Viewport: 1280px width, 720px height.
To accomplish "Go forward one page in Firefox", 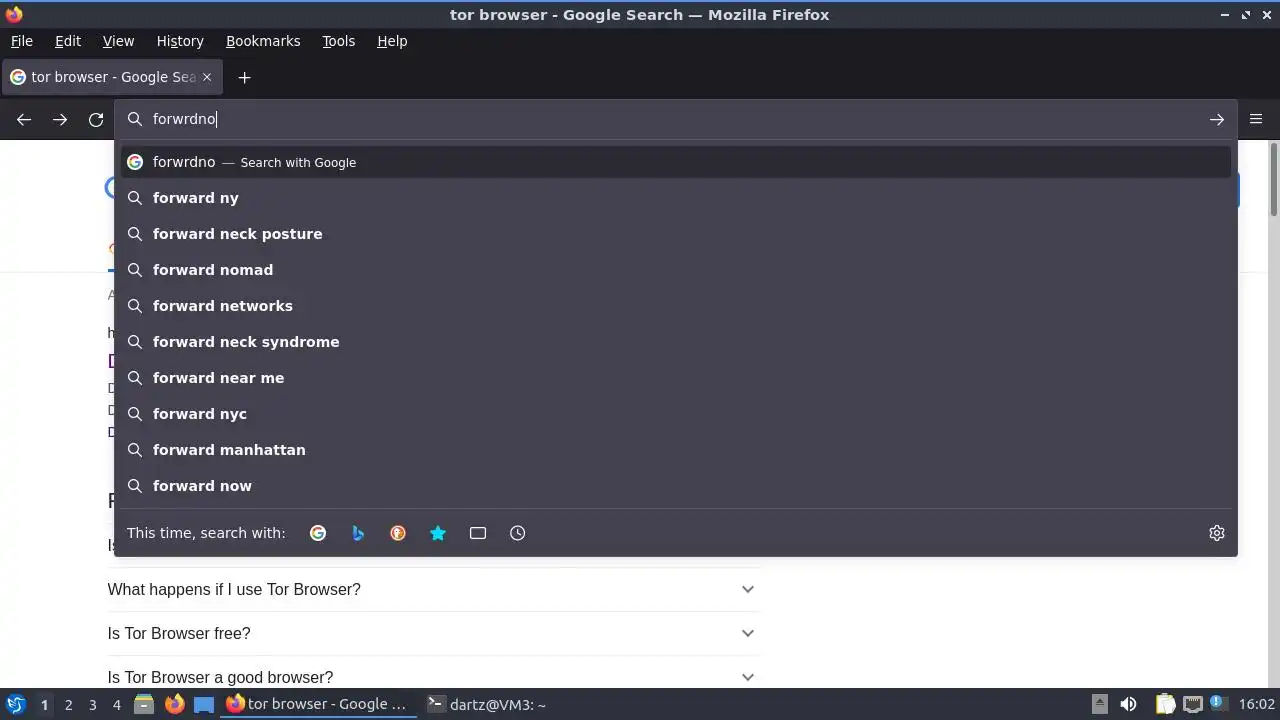I will click(60, 119).
